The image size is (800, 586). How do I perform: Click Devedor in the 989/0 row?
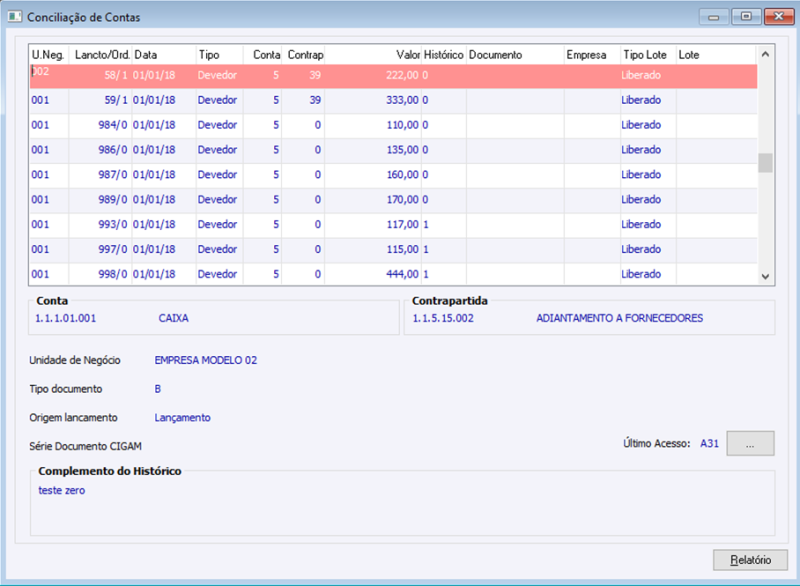click(x=217, y=199)
